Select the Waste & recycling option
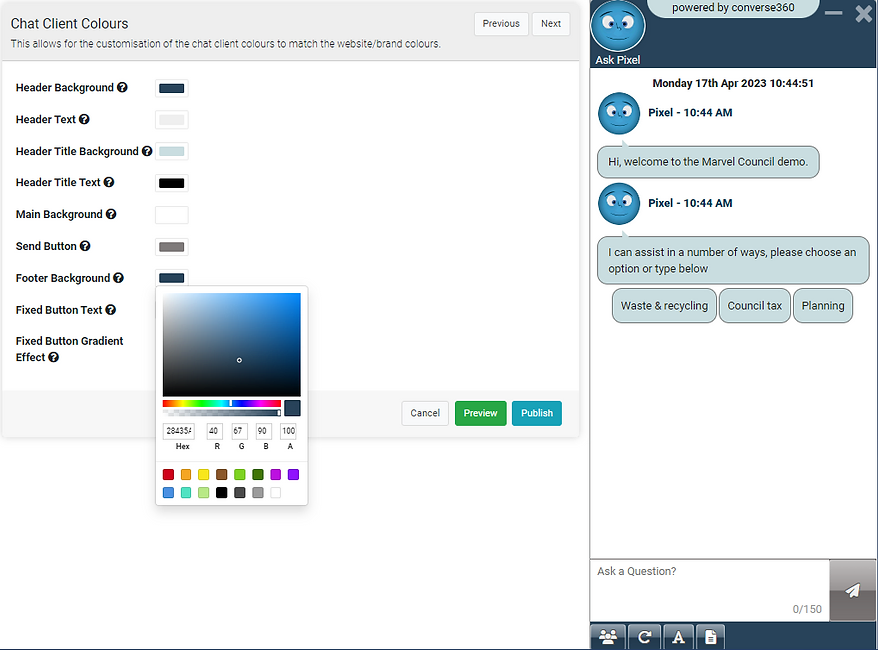The width and height of the screenshot is (878, 650). (663, 305)
